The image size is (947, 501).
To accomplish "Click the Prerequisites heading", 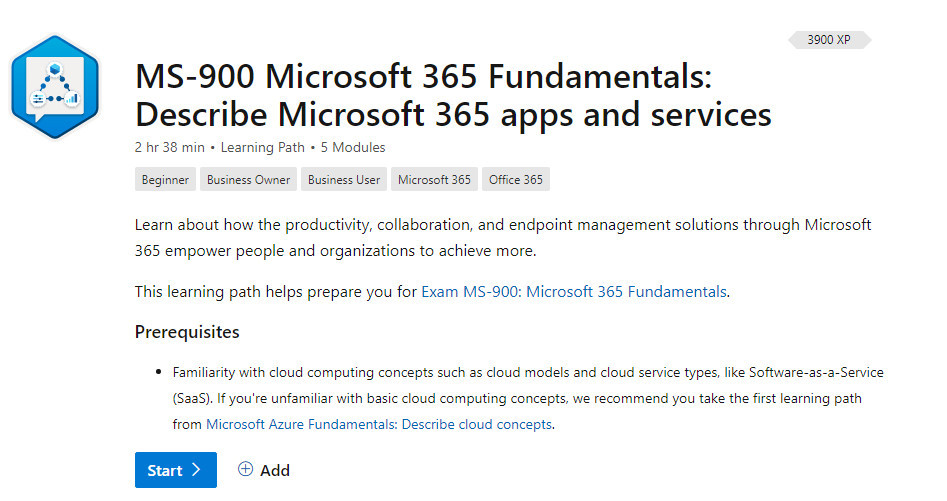I will pos(187,332).
